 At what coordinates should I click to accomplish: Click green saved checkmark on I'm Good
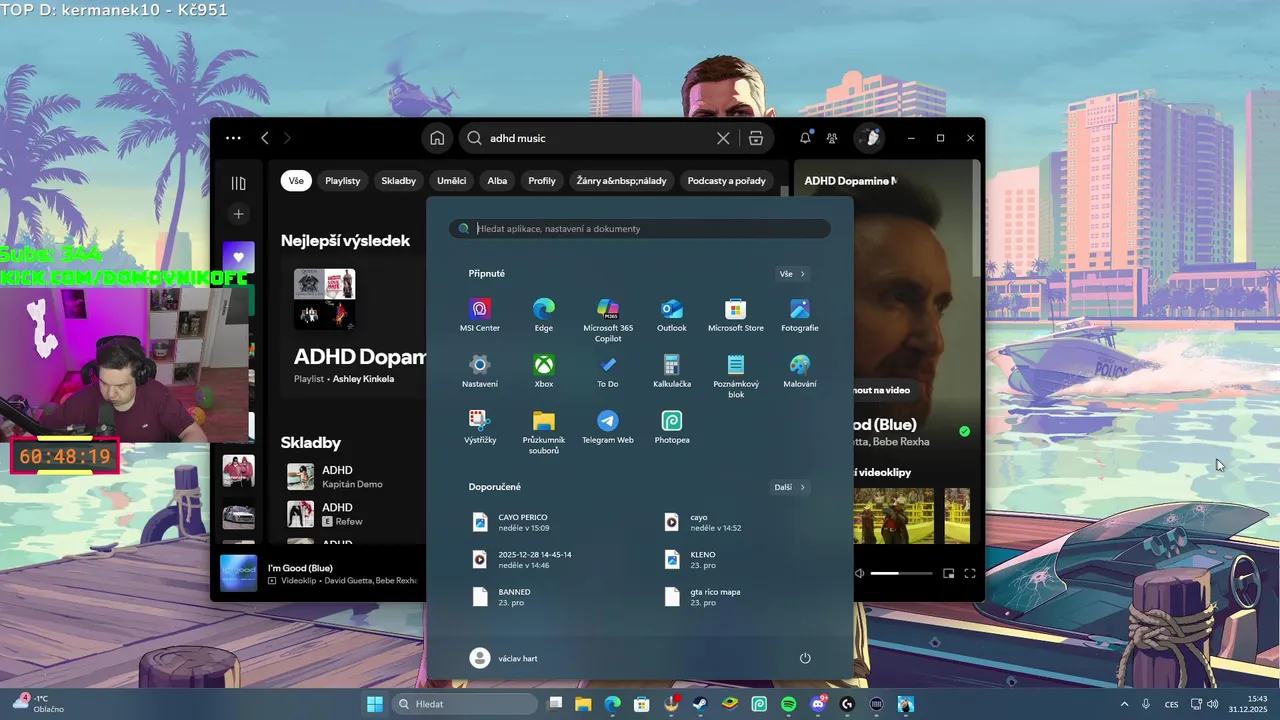tap(964, 431)
